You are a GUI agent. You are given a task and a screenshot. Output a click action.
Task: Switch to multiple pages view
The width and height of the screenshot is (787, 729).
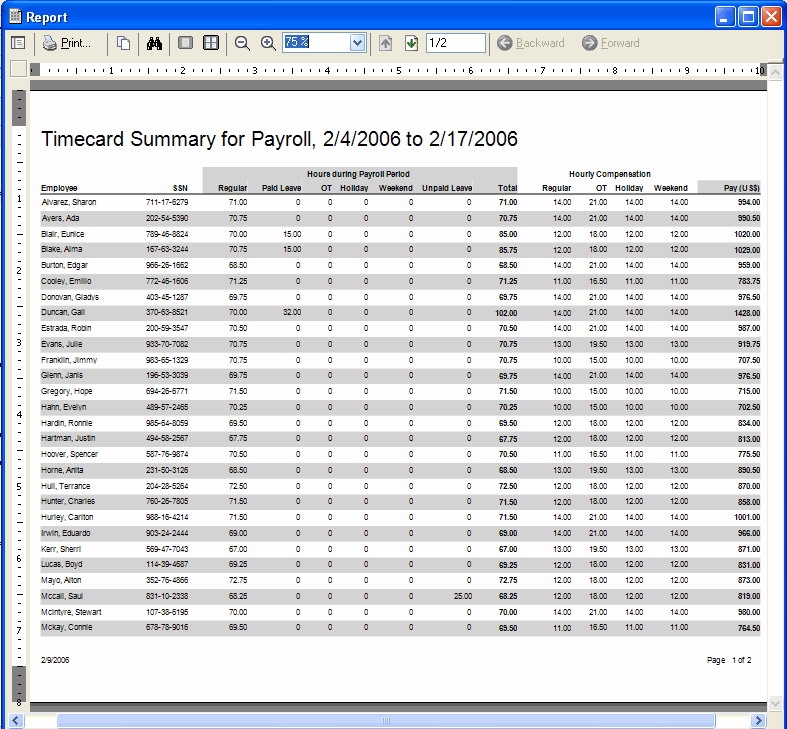(x=211, y=43)
